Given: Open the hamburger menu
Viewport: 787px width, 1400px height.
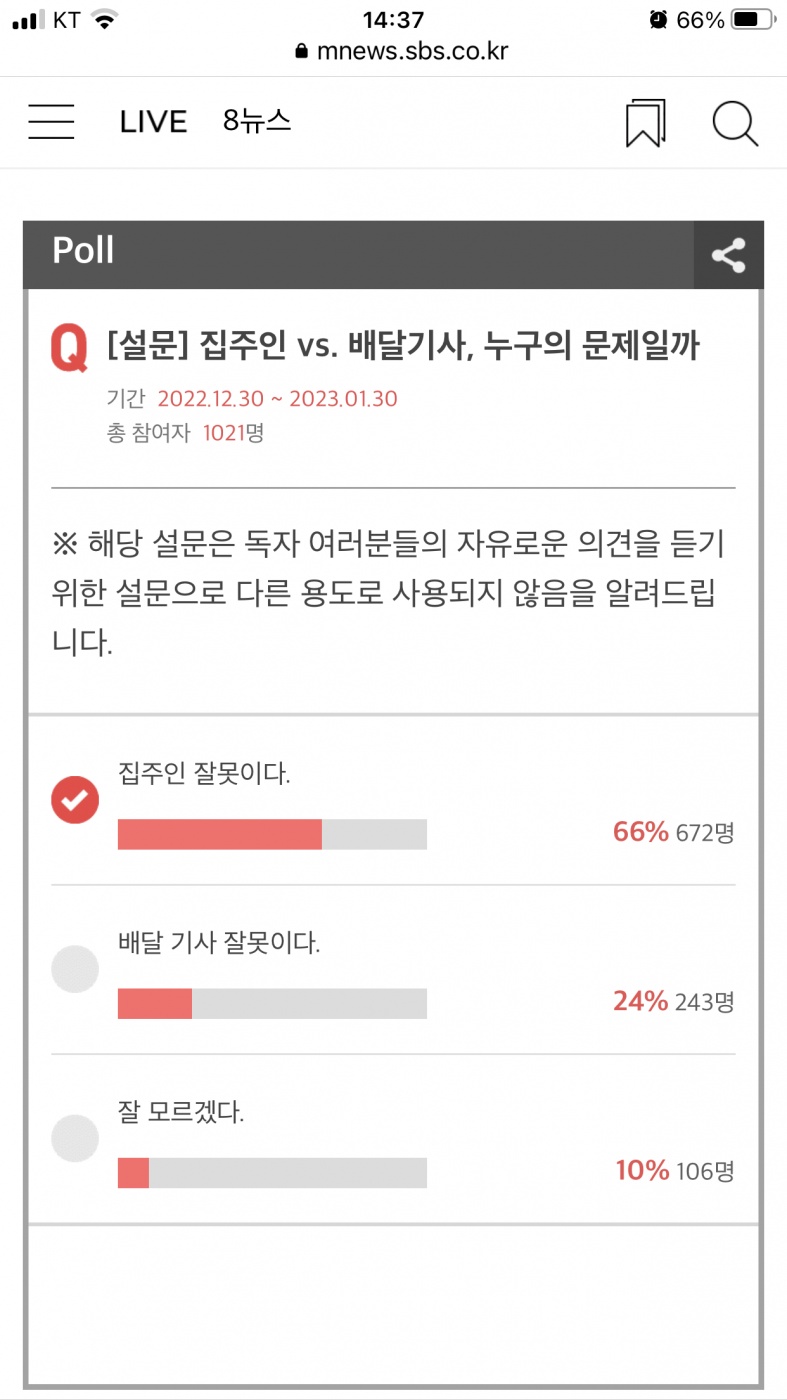Looking at the screenshot, I should point(51,122).
